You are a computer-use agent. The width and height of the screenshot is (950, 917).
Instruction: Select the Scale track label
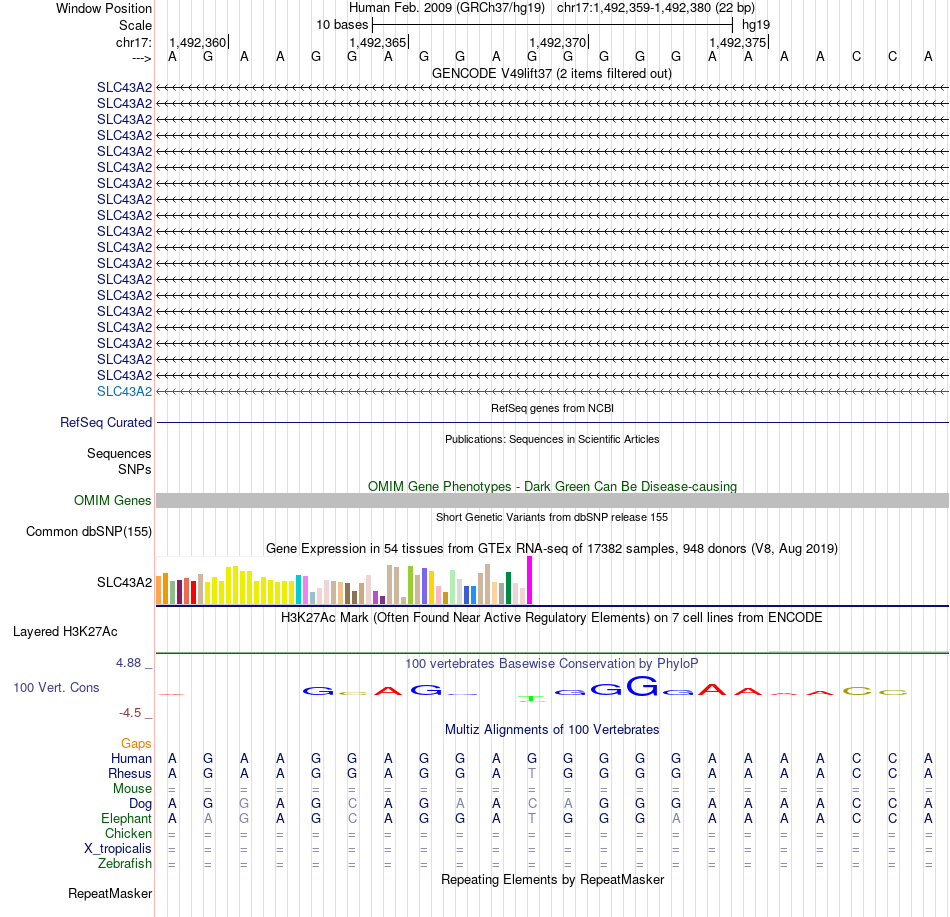tap(135, 25)
